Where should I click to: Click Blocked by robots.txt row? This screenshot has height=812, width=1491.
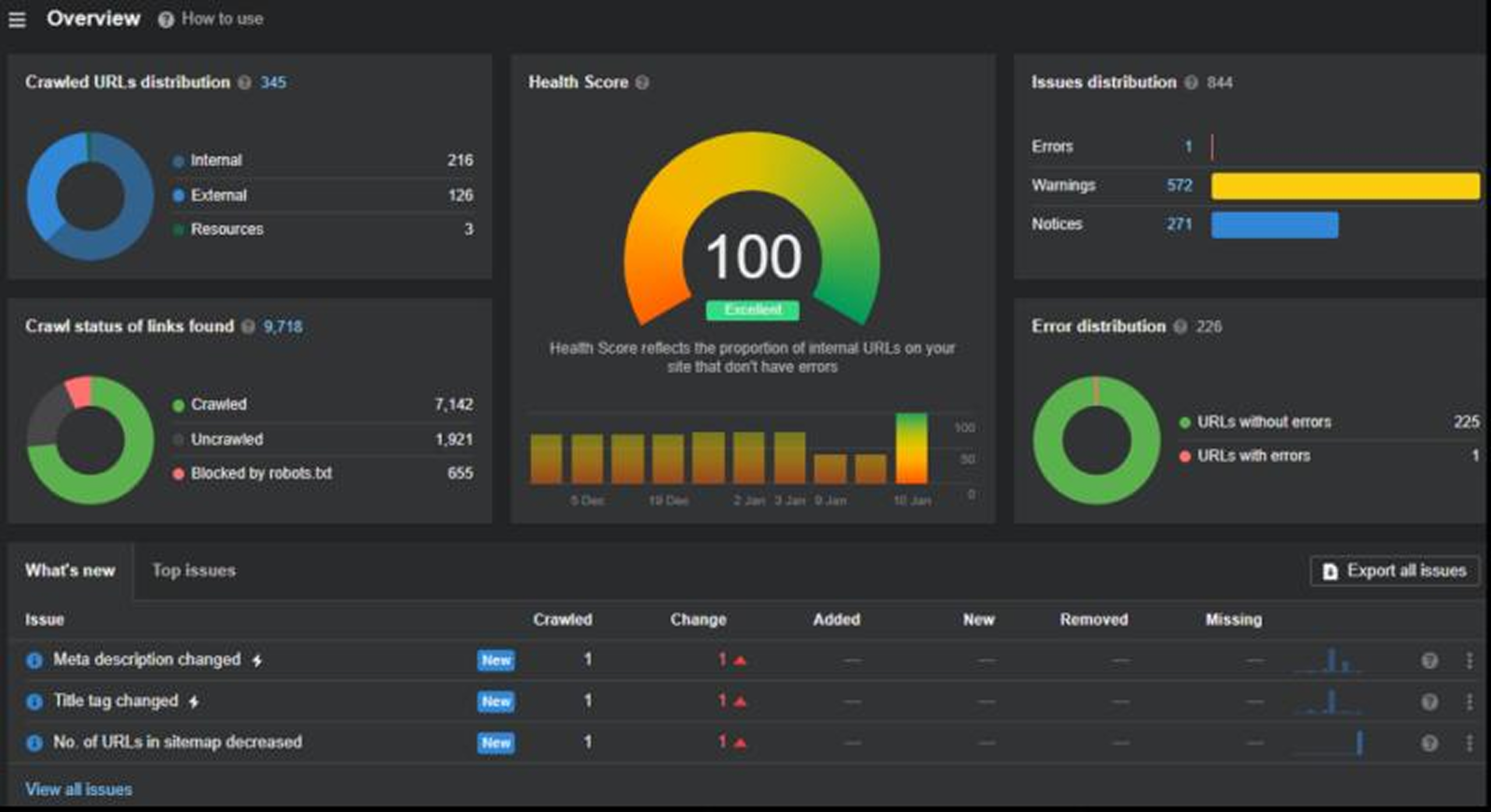point(323,473)
